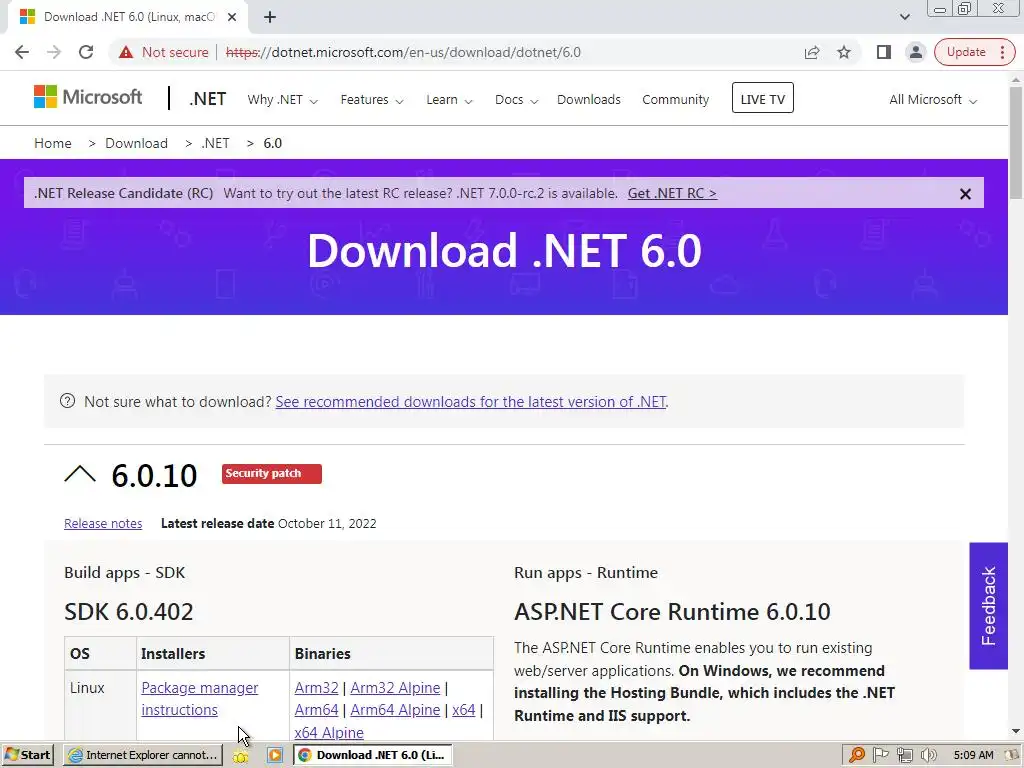Open the Action Center flag tray icon
Screen dimensions: 1024x768
880,755
